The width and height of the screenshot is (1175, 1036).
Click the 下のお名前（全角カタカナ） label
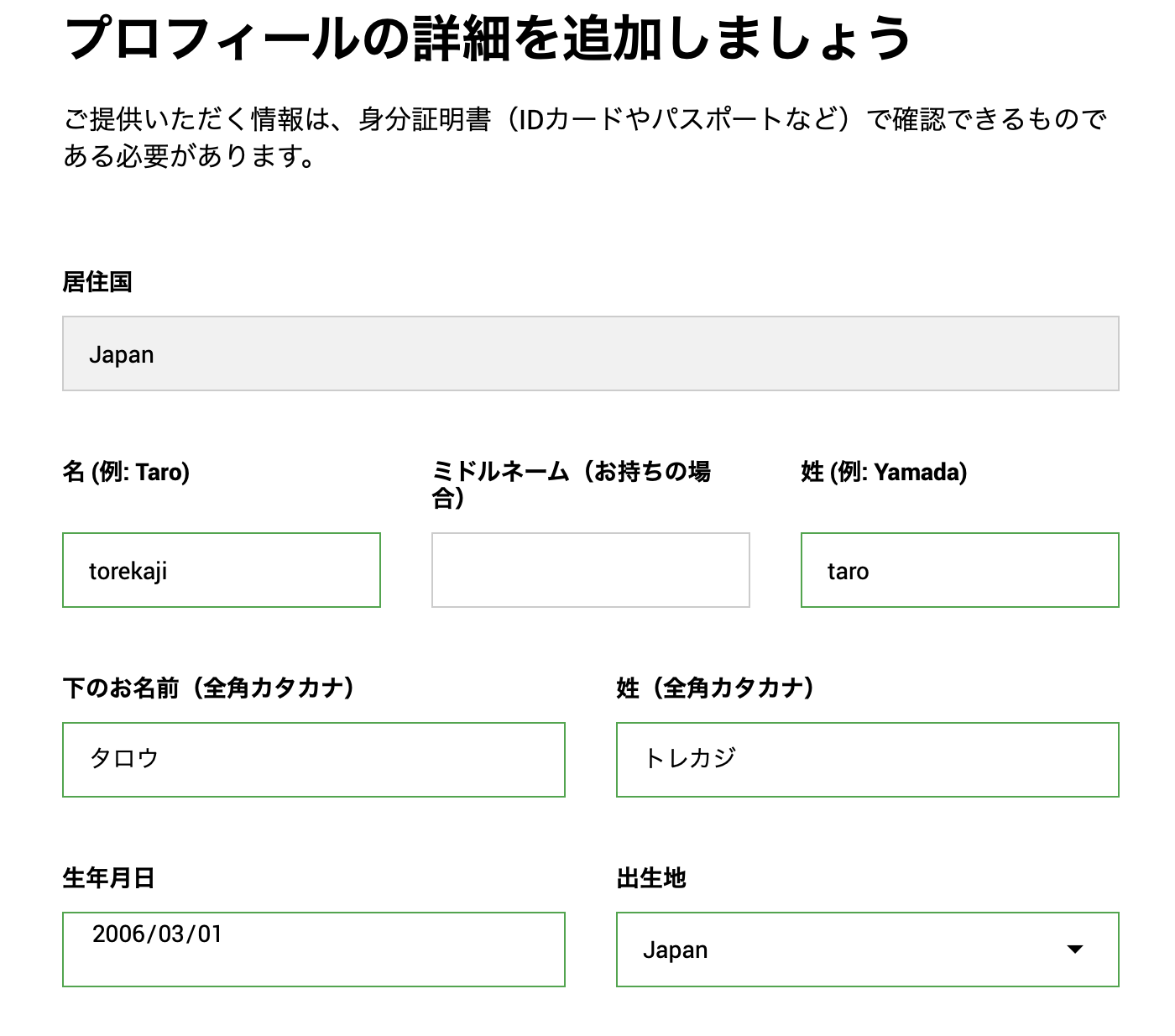[x=209, y=688]
